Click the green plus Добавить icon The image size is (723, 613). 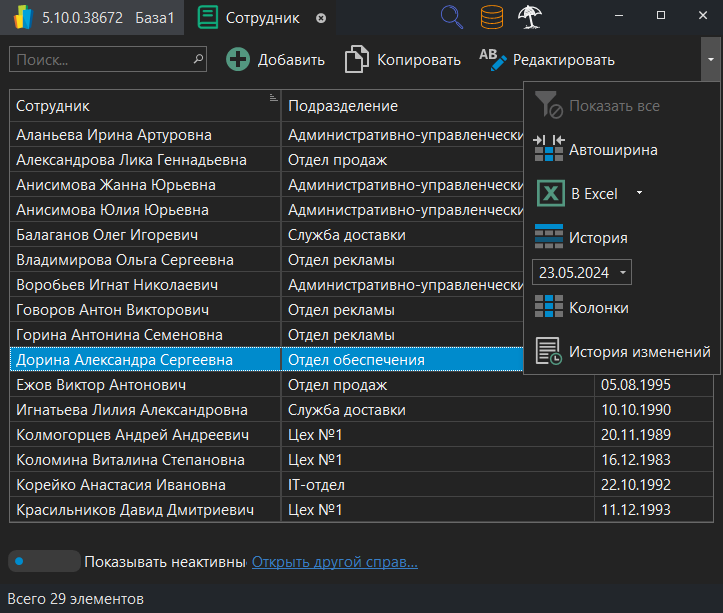pyautogui.click(x=238, y=60)
